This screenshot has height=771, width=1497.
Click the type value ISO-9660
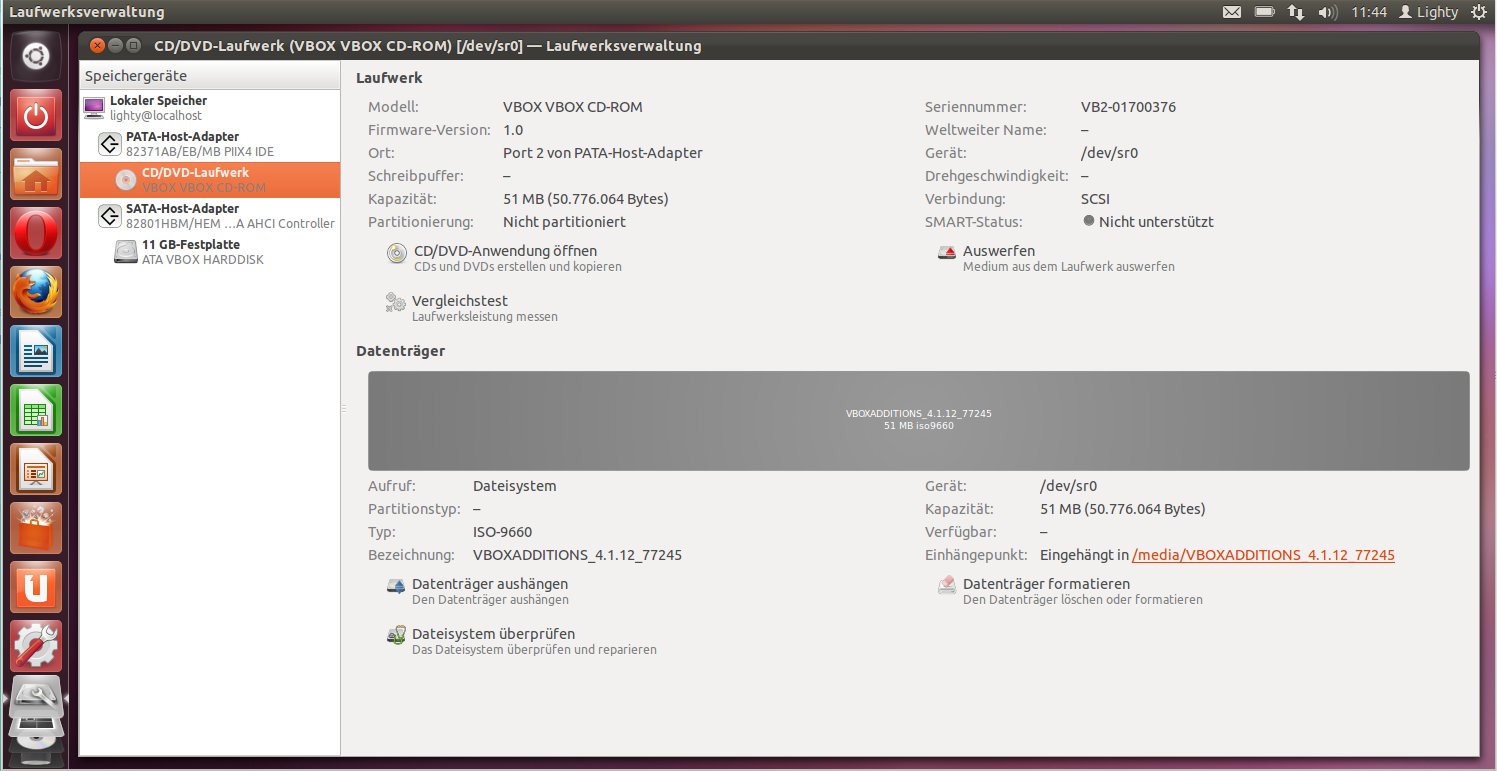[x=502, y=532]
